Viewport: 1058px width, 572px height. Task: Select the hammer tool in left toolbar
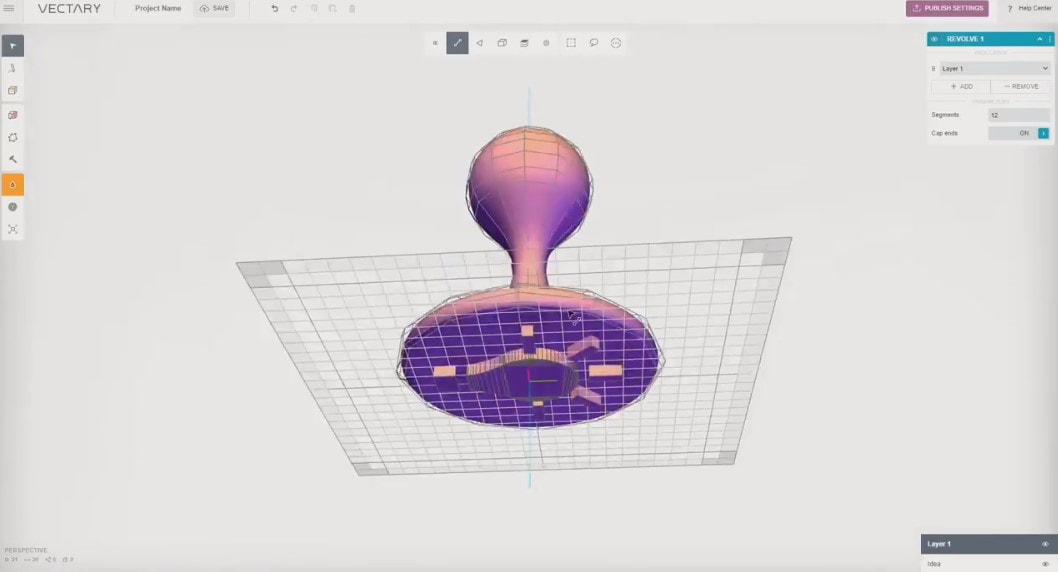(12, 160)
